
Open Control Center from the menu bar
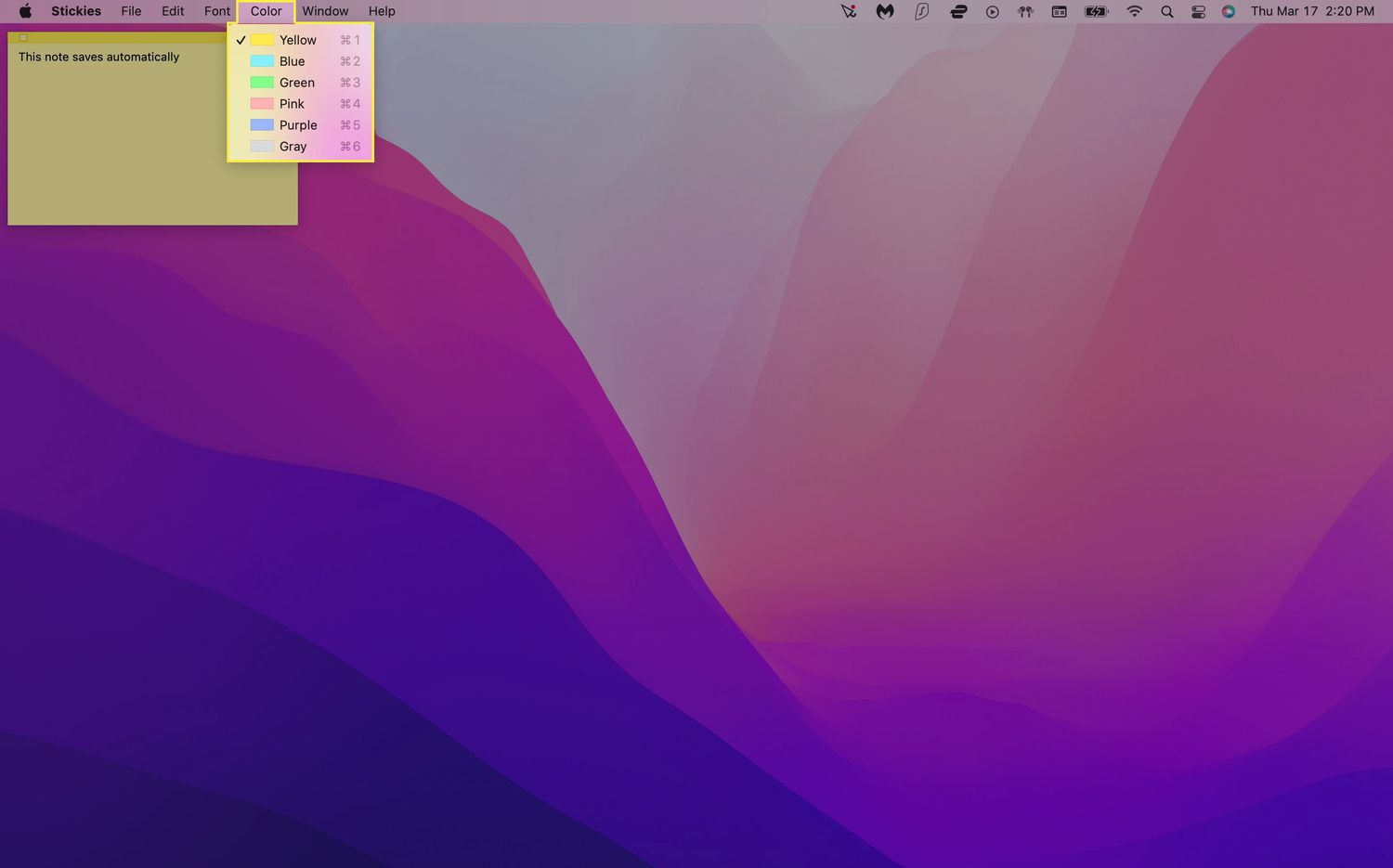click(1198, 11)
